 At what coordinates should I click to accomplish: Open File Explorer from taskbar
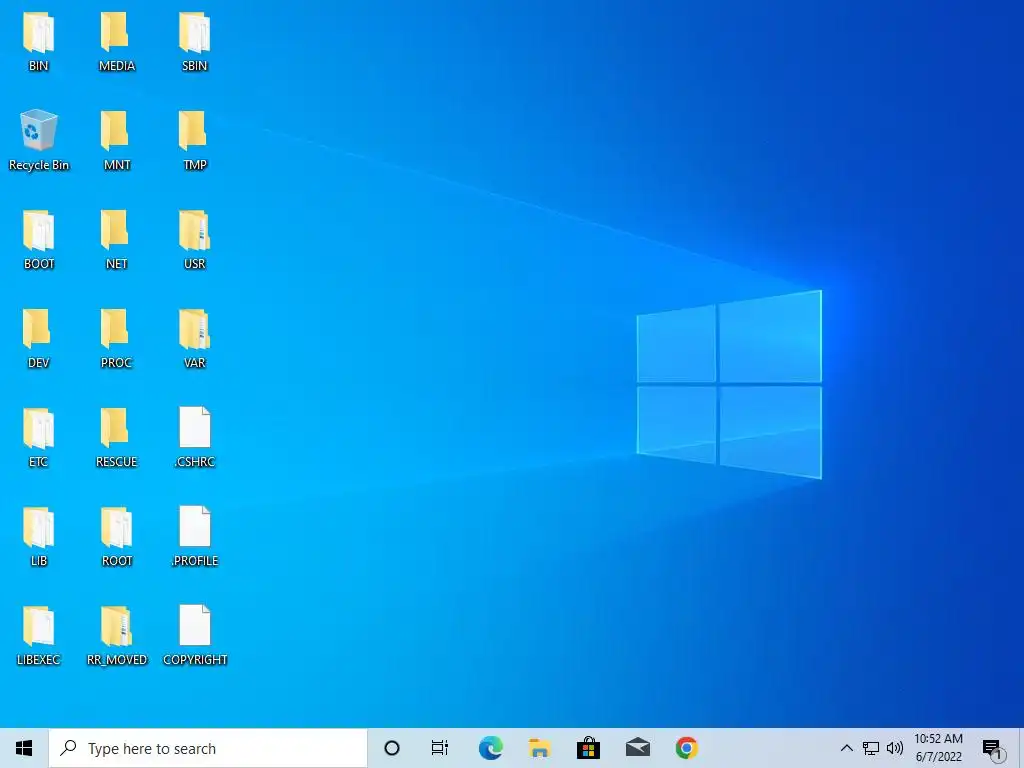click(x=539, y=748)
